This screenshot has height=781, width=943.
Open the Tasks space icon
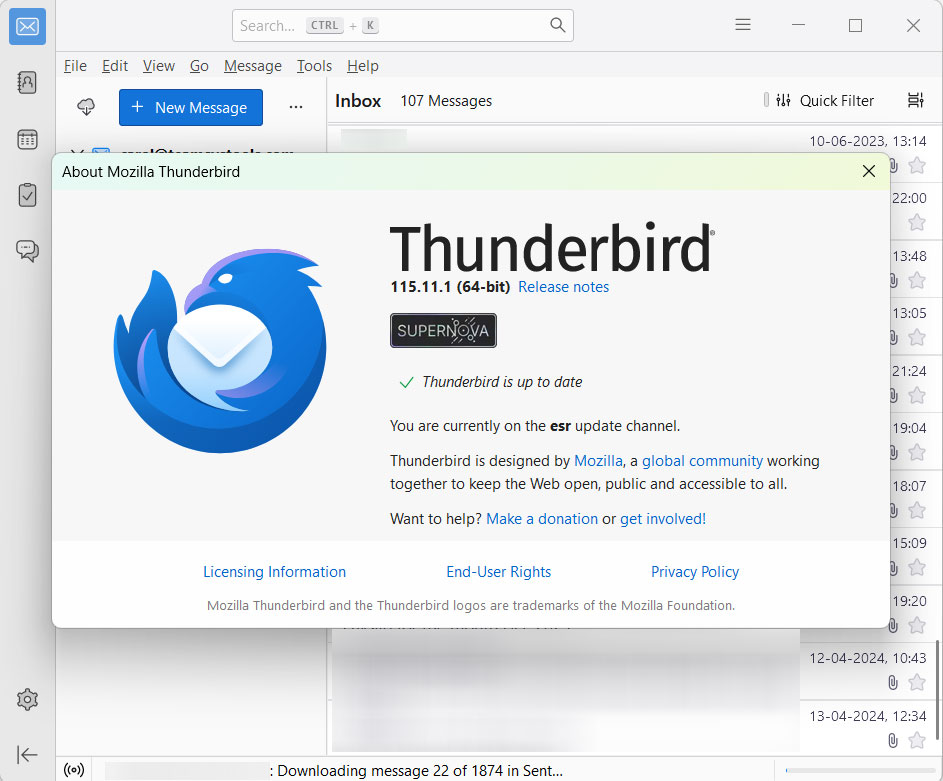click(27, 195)
